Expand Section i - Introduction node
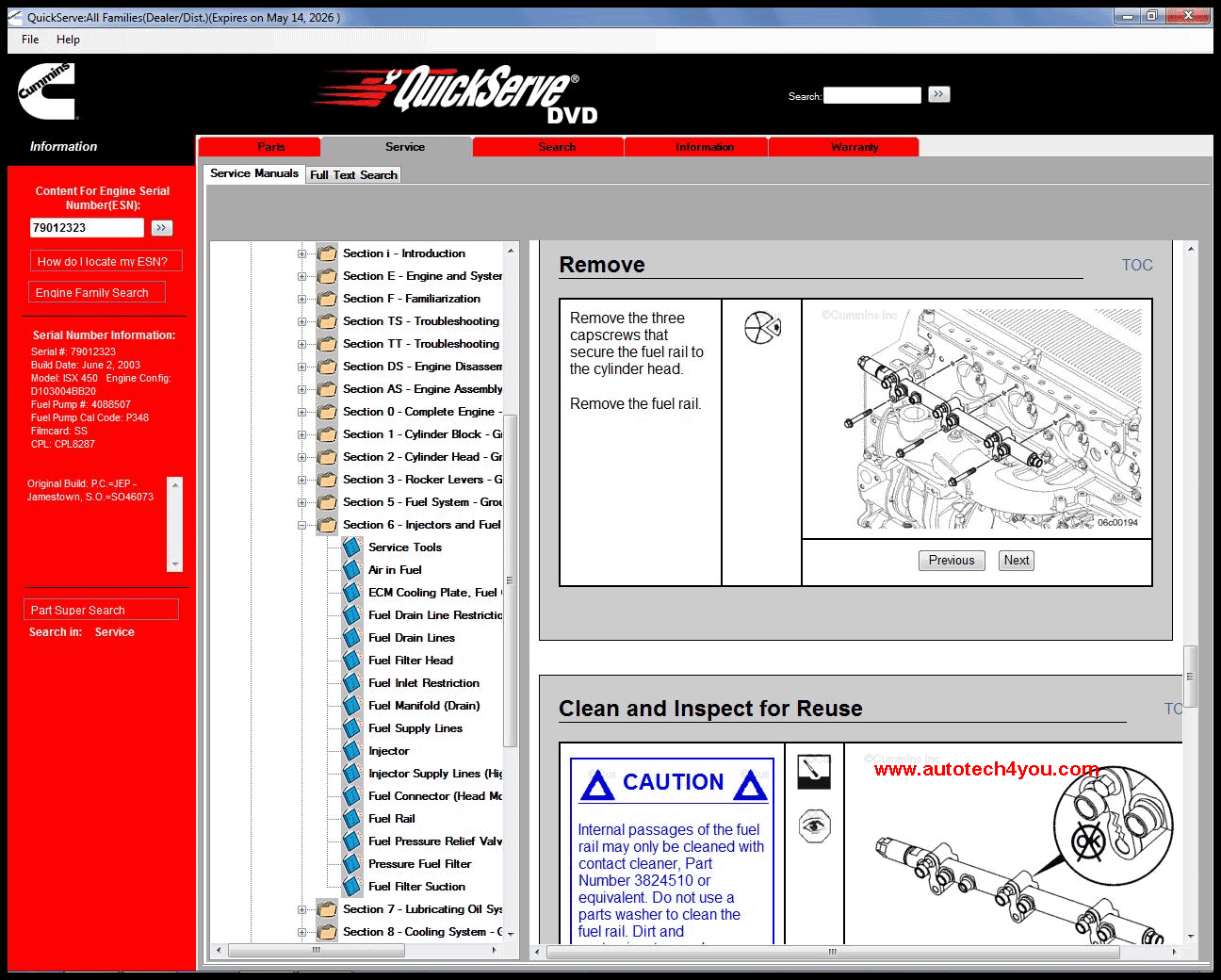1221x980 pixels. click(302, 253)
